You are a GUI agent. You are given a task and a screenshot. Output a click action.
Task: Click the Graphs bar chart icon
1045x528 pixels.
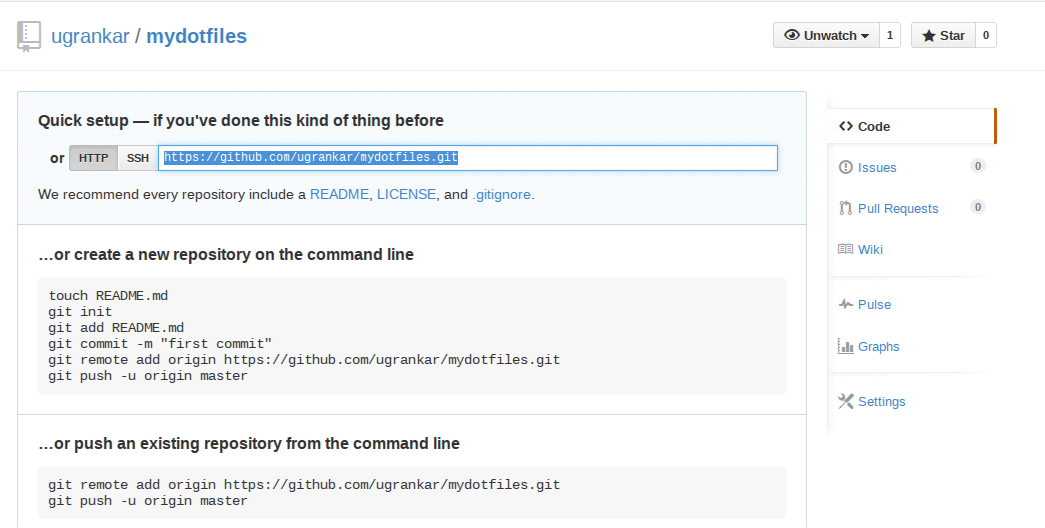point(846,347)
